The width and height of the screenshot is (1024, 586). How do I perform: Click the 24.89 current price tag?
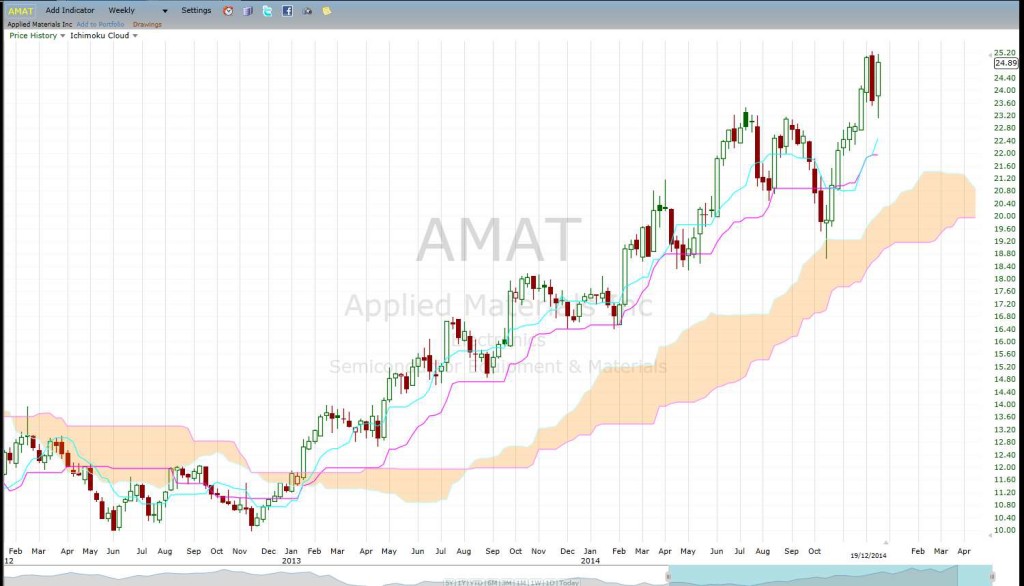point(1006,63)
